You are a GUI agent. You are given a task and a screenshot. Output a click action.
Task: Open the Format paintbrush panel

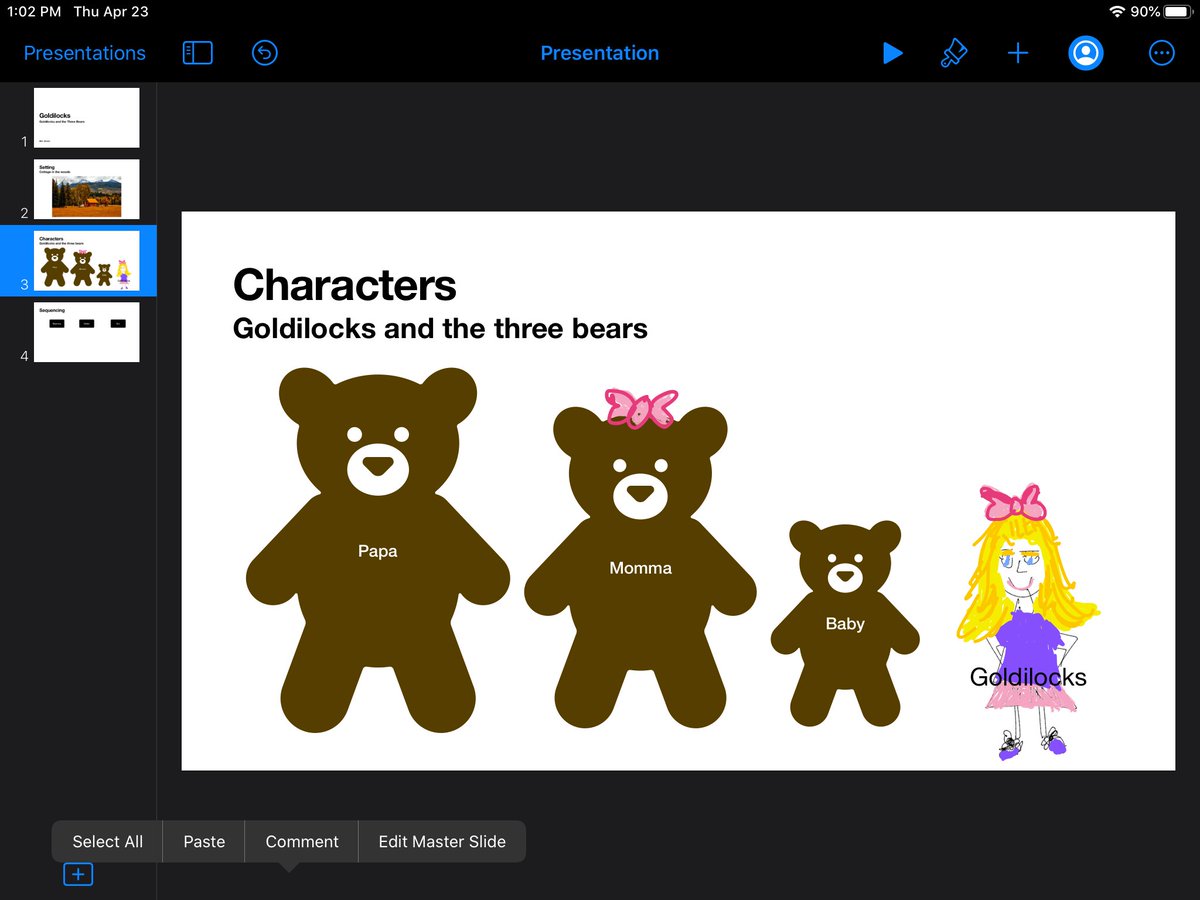(x=954, y=53)
